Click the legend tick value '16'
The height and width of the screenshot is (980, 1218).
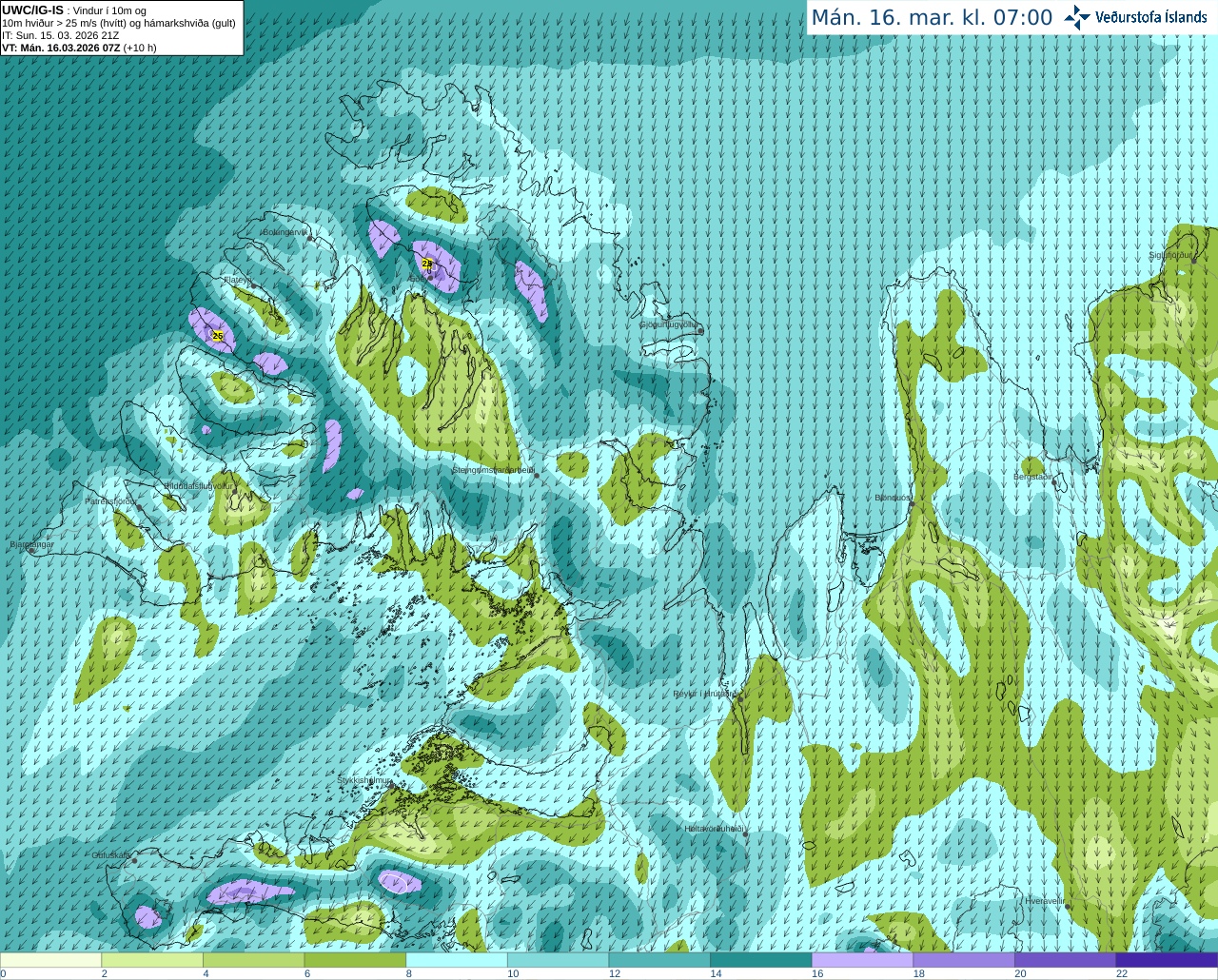pos(817,973)
